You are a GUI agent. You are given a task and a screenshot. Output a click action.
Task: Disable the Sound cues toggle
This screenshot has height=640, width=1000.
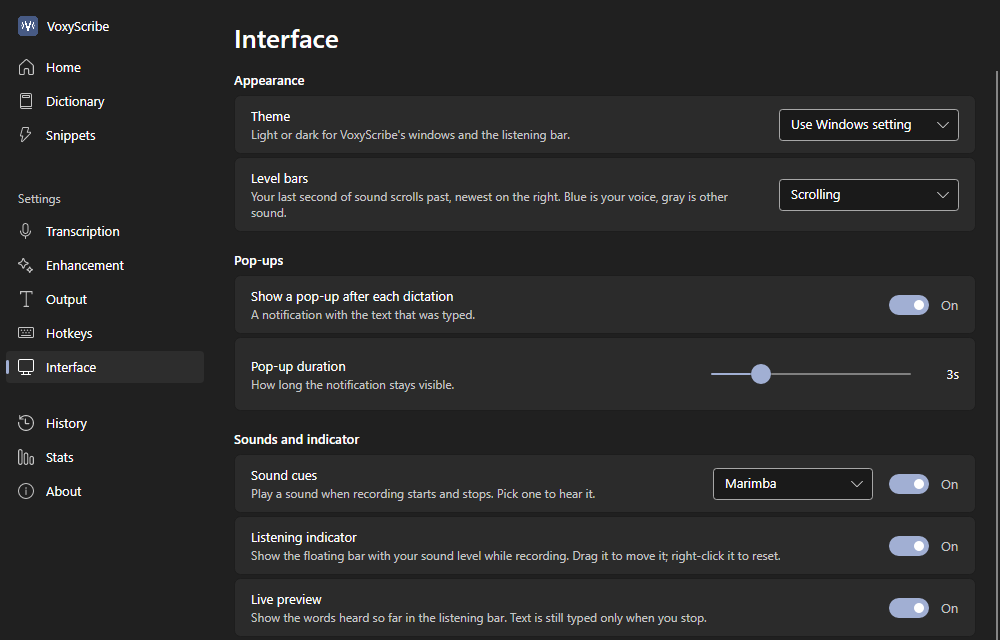pos(909,484)
